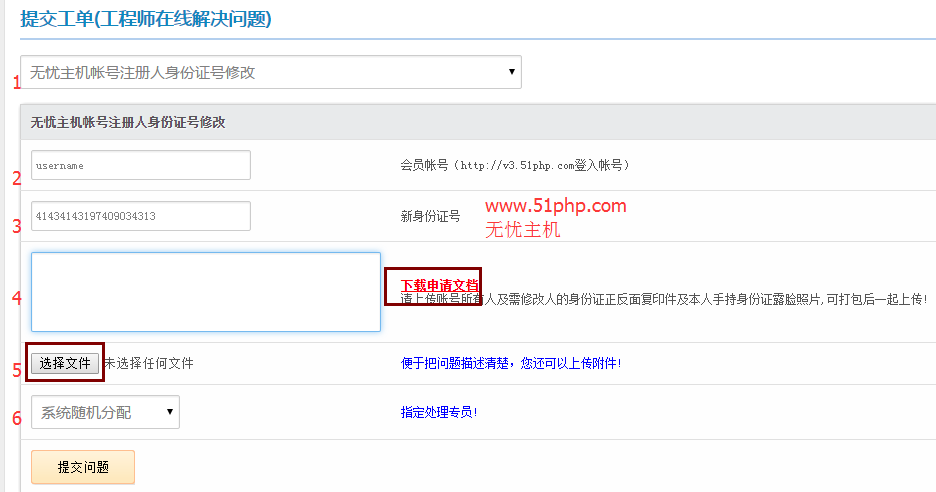Click the red 无忧主机 watermark text

(522, 229)
